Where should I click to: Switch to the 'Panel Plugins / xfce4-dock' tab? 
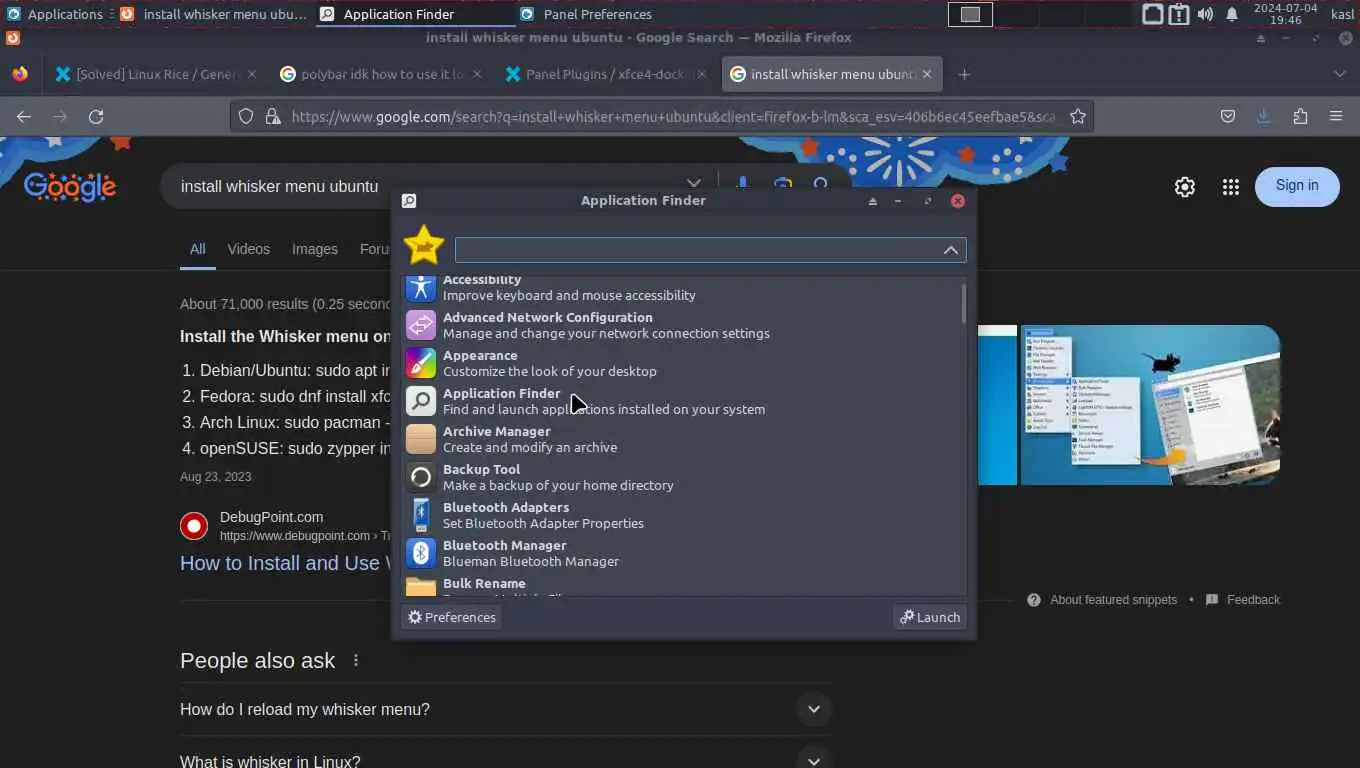click(606, 74)
